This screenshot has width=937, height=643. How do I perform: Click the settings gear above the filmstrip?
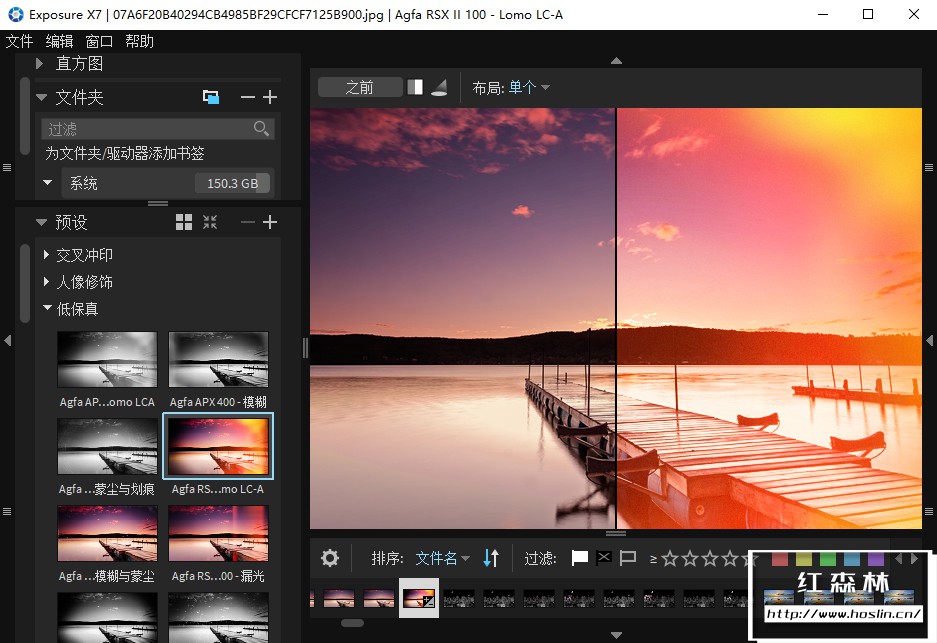pyautogui.click(x=330, y=558)
